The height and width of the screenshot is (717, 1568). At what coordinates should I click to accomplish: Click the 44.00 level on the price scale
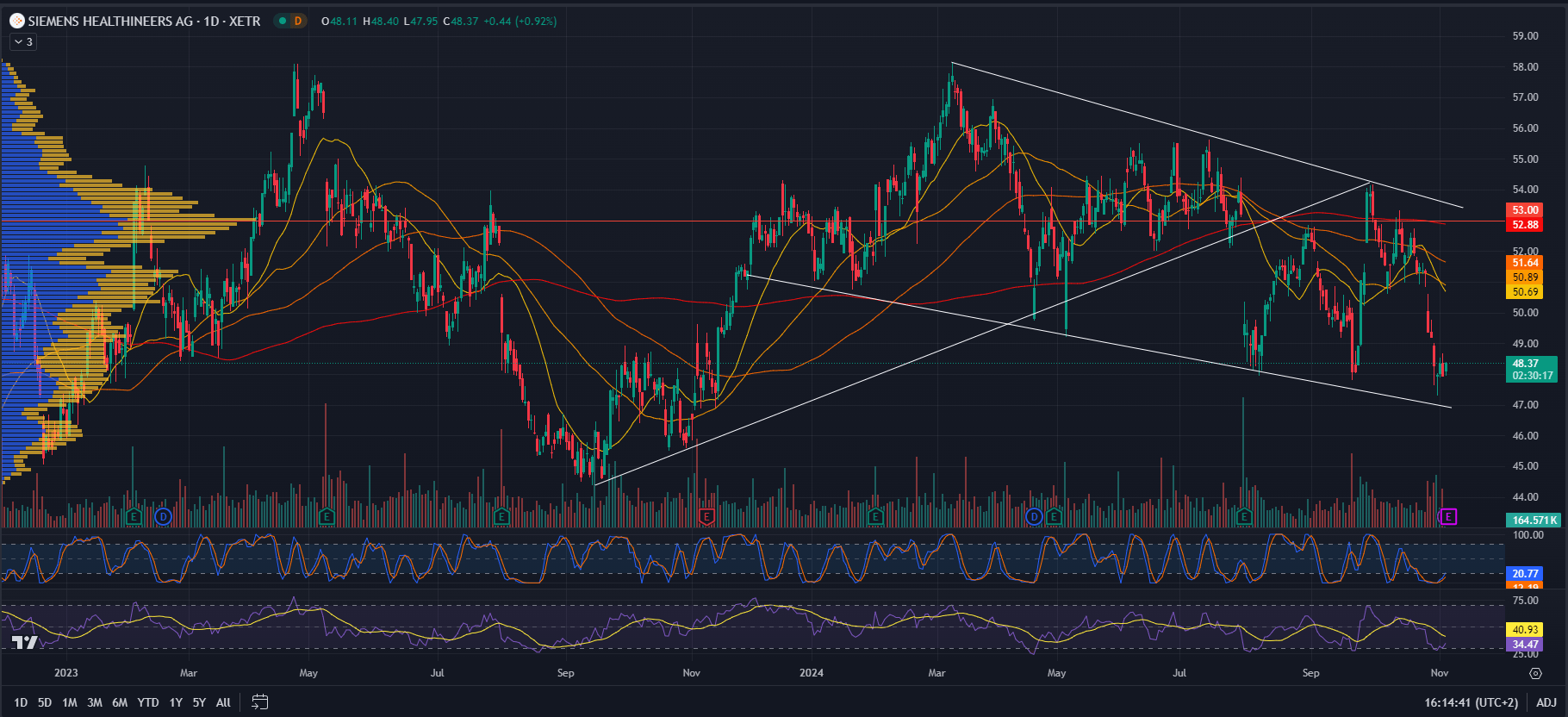(x=1525, y=497)
